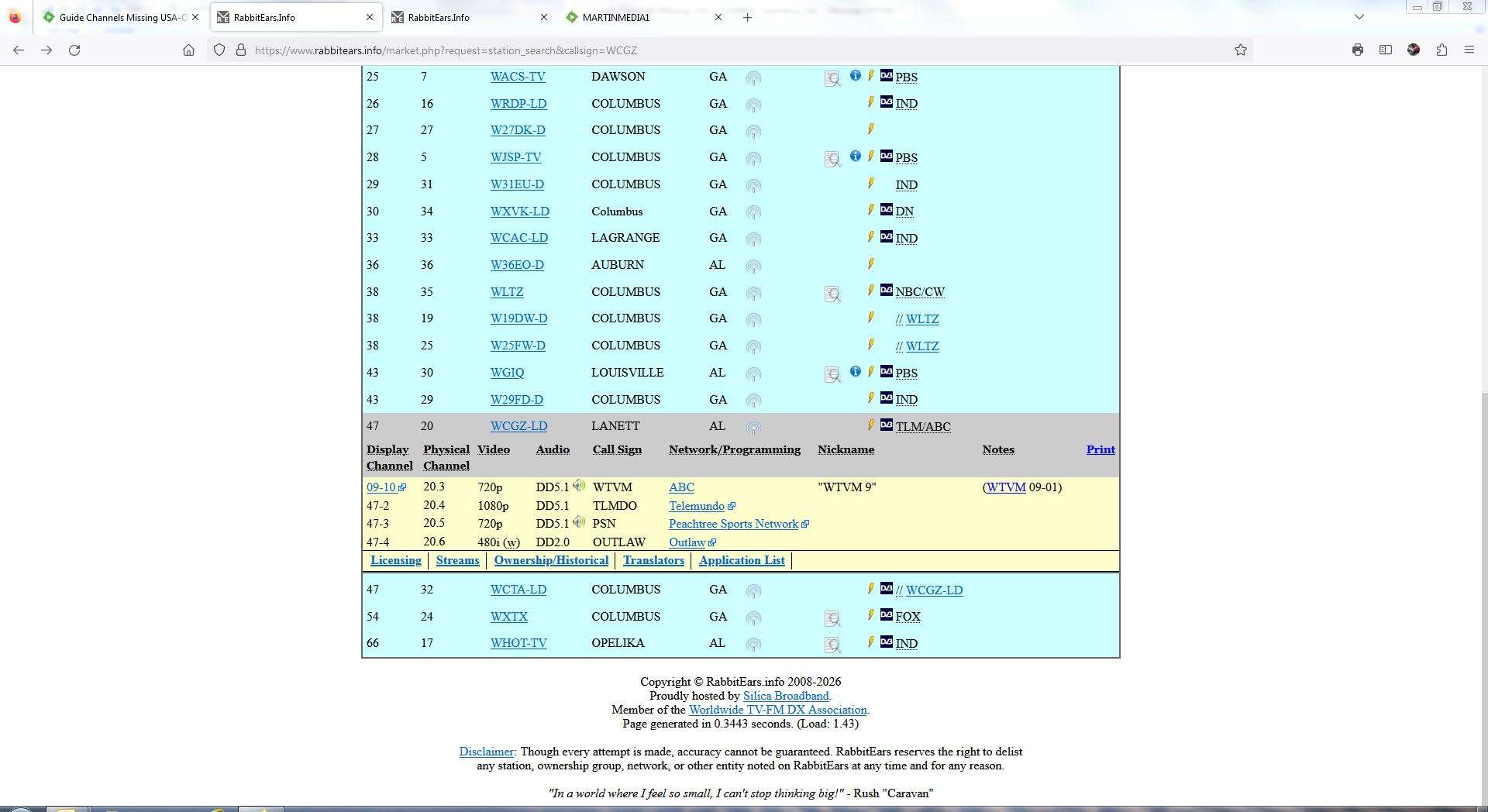Expand the WACS-TV station details

(x=518, y=77)
